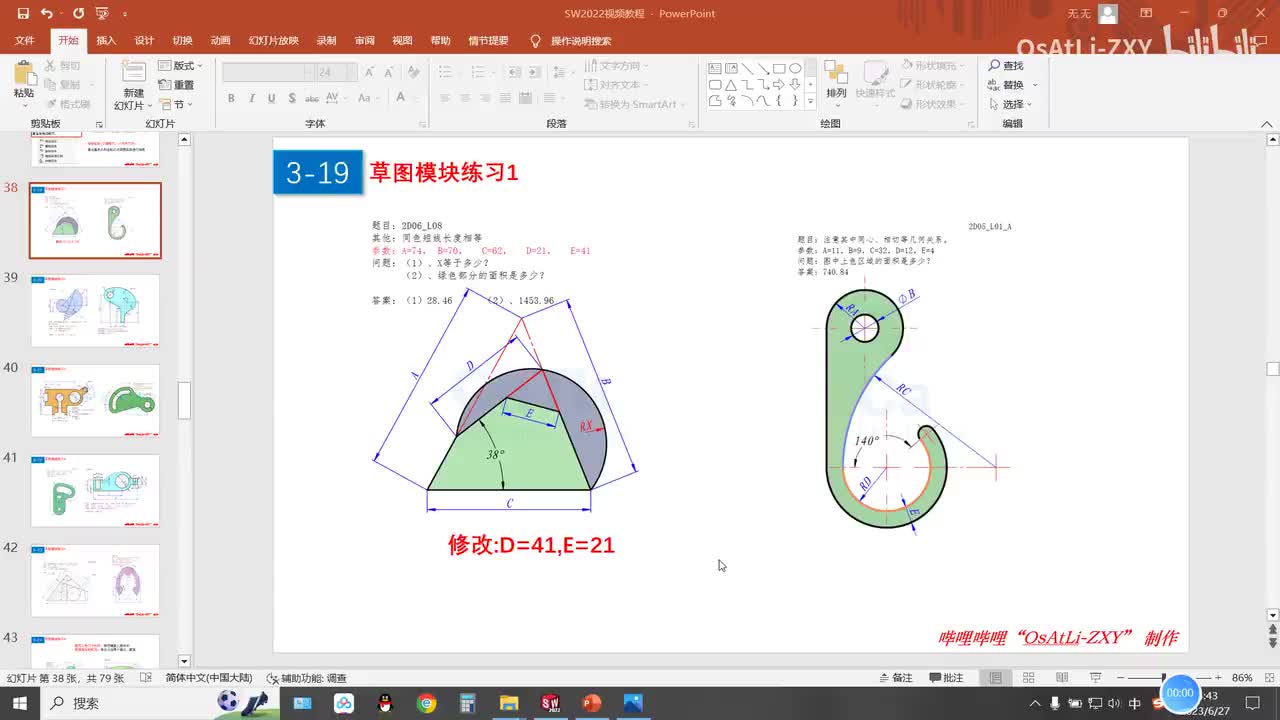Open Google Chrome from the taskbar
1280x720 pixels.
point(427,703)
